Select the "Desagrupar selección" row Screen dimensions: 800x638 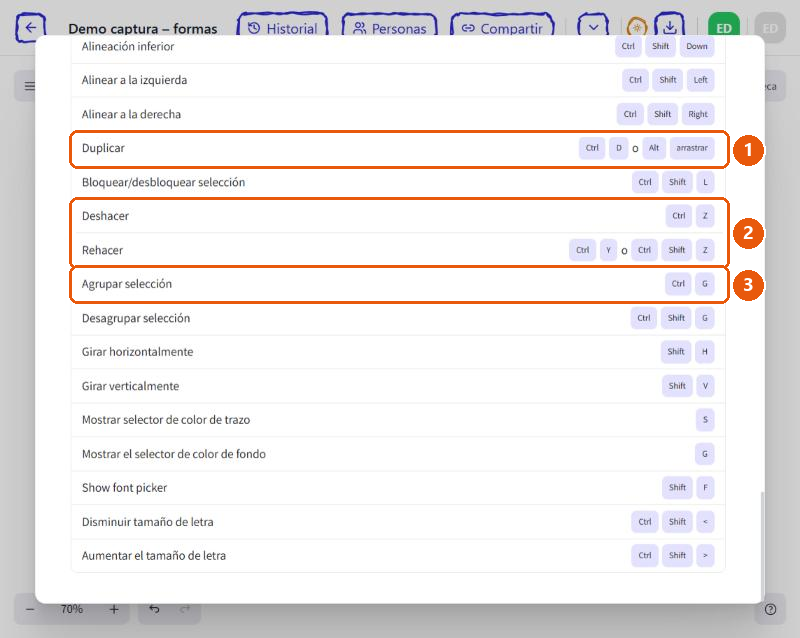[x=398, y=318]
